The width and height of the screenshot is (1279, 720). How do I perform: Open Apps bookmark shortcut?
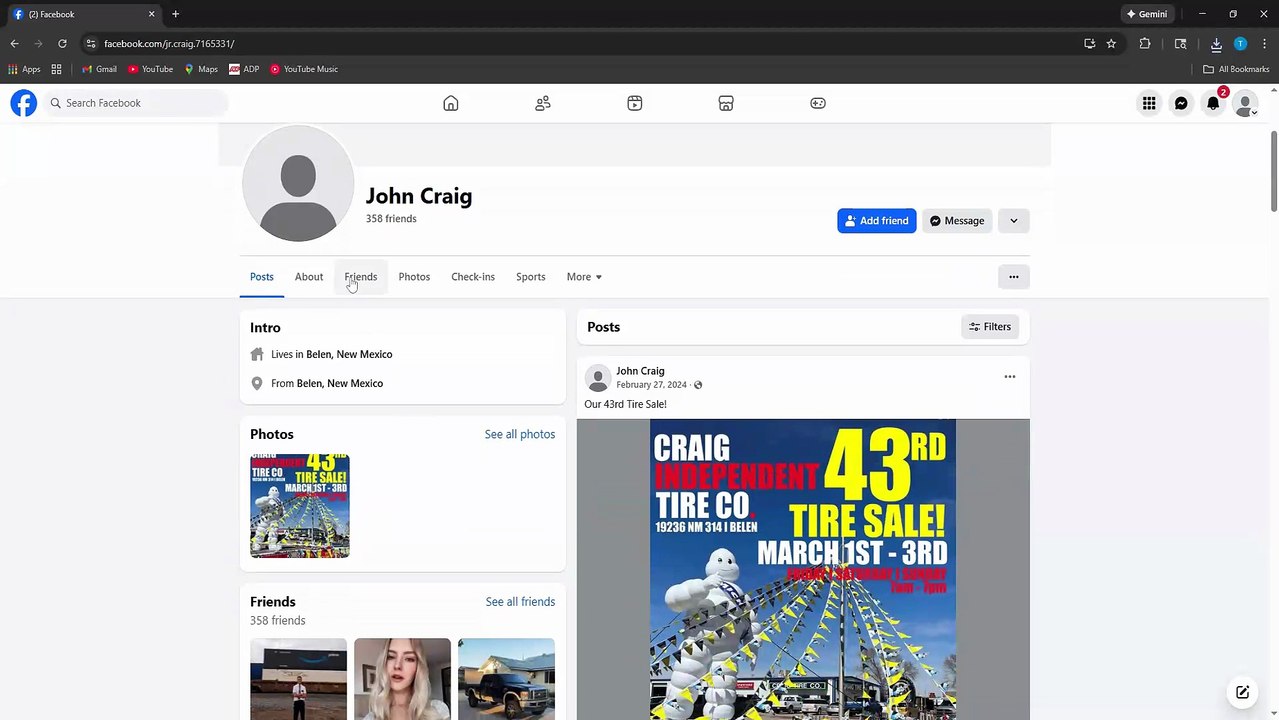pos(24,69)
